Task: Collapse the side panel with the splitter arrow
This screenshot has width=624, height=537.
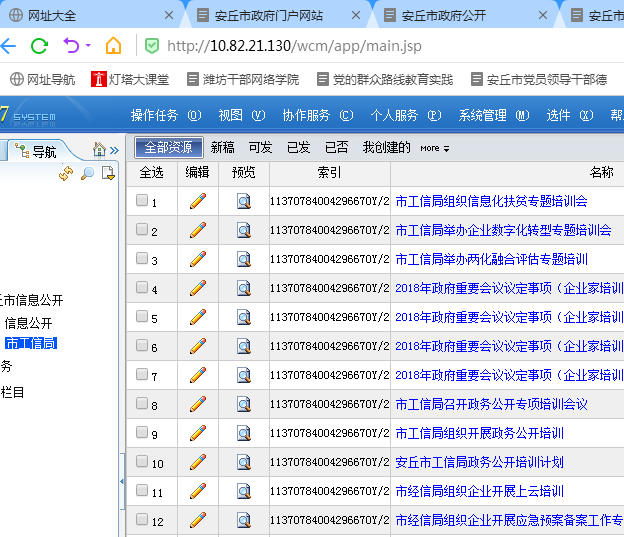Action: [121, 481]
